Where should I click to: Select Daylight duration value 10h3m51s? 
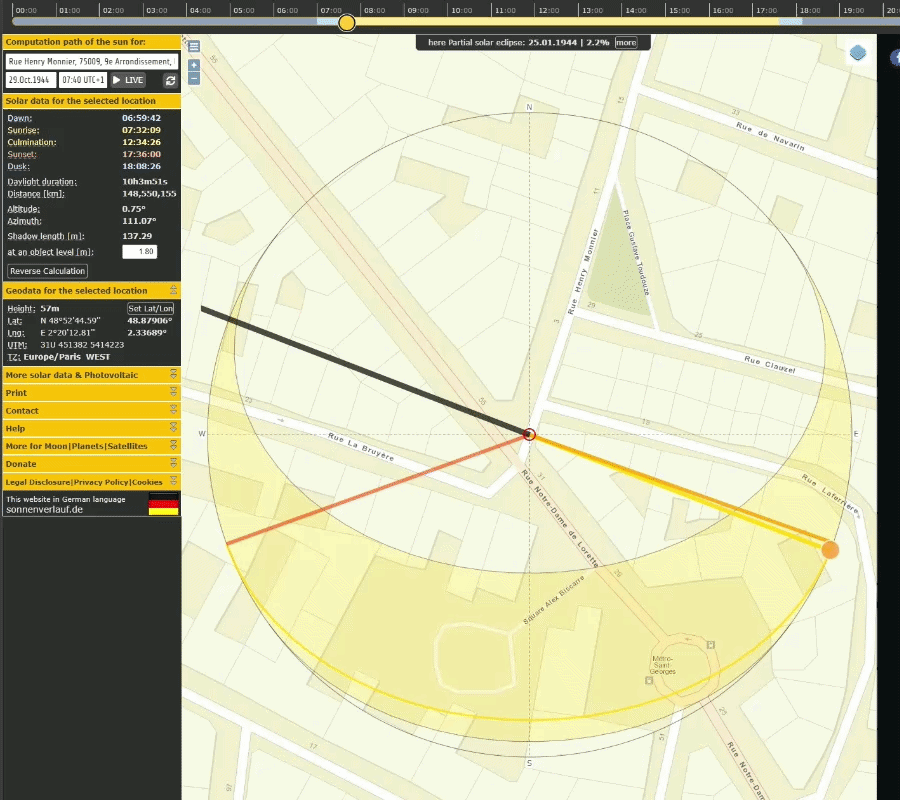tap(145, 181)
